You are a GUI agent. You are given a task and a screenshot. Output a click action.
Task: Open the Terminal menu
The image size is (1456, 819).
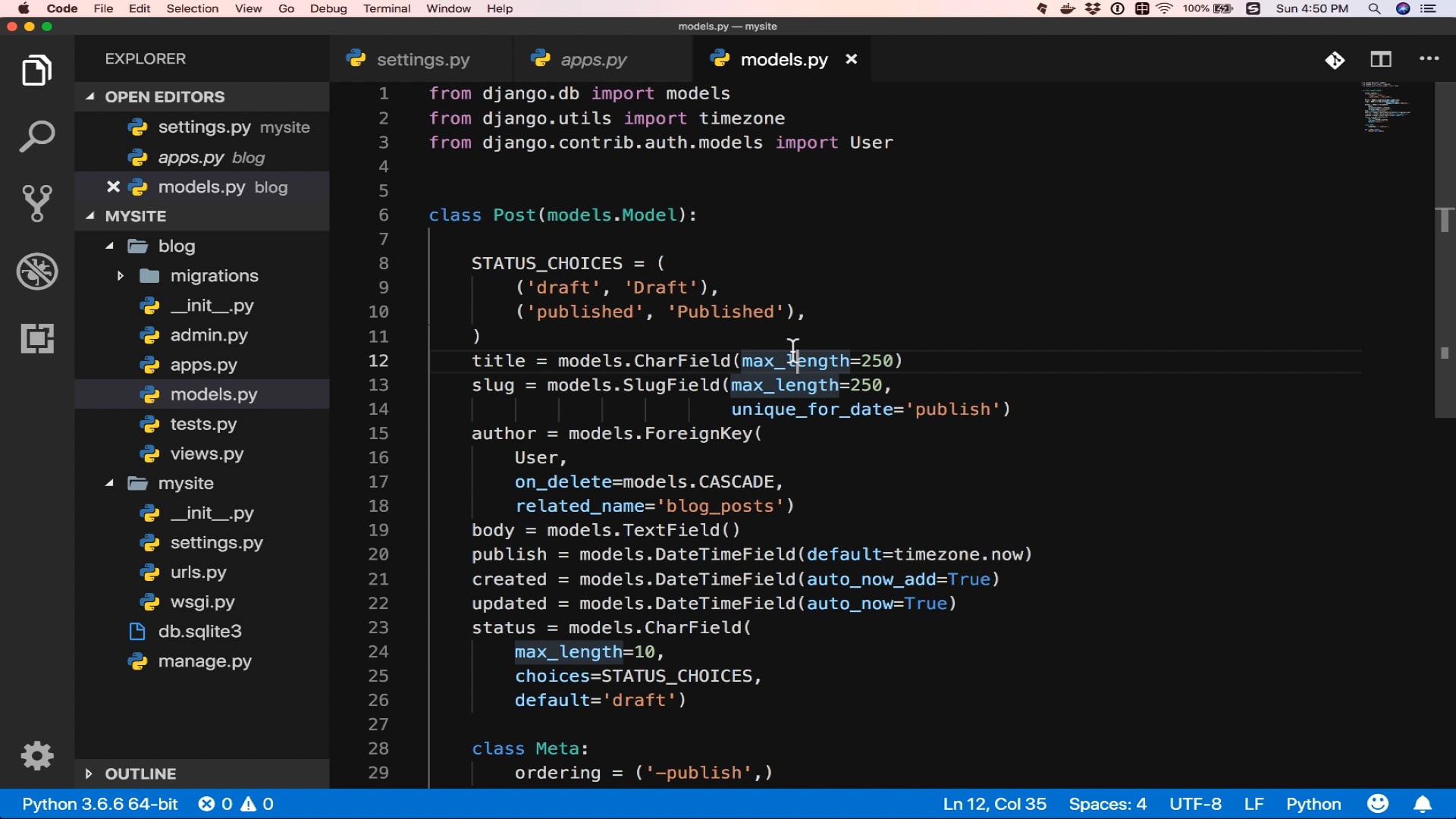click(386, 8)
